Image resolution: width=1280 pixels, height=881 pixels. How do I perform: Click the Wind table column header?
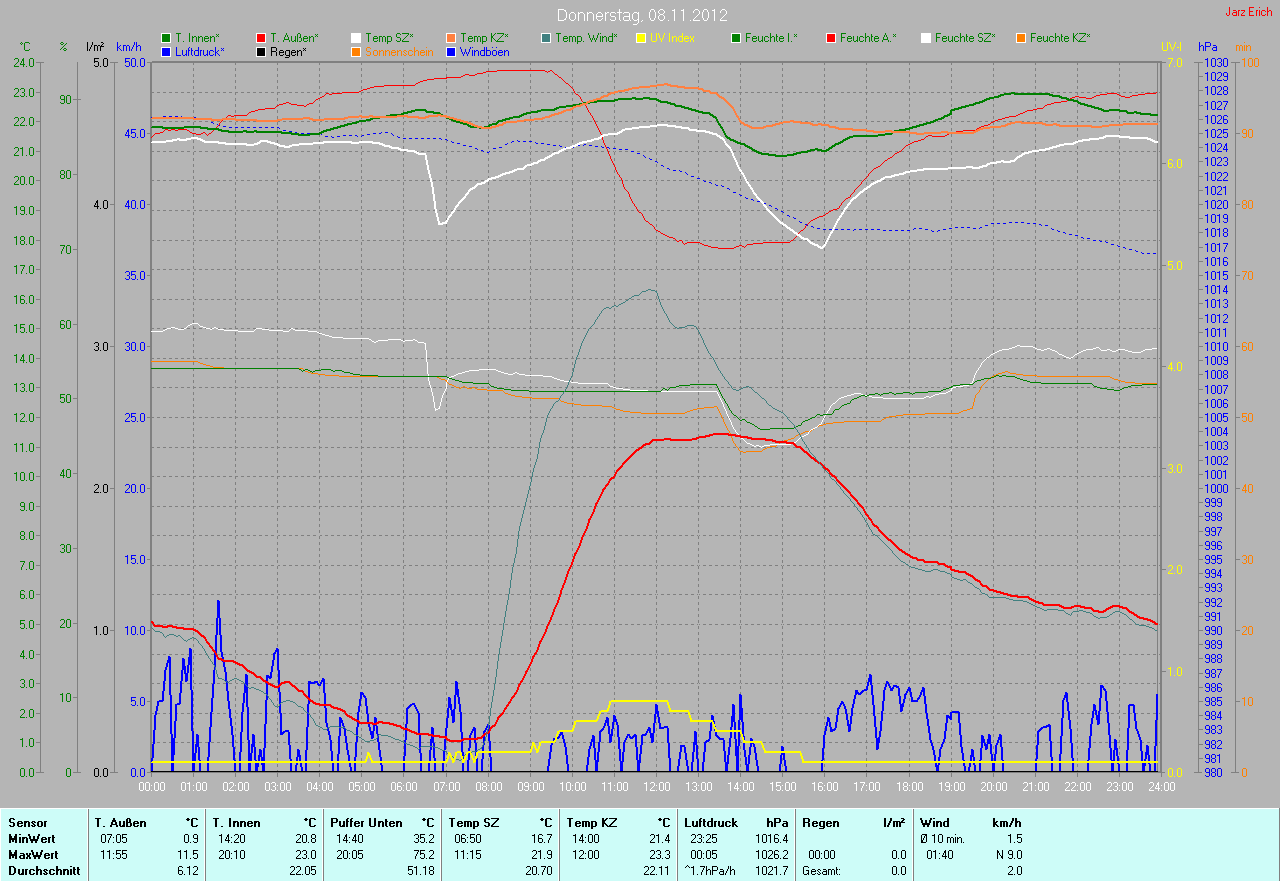pos(935,822)
